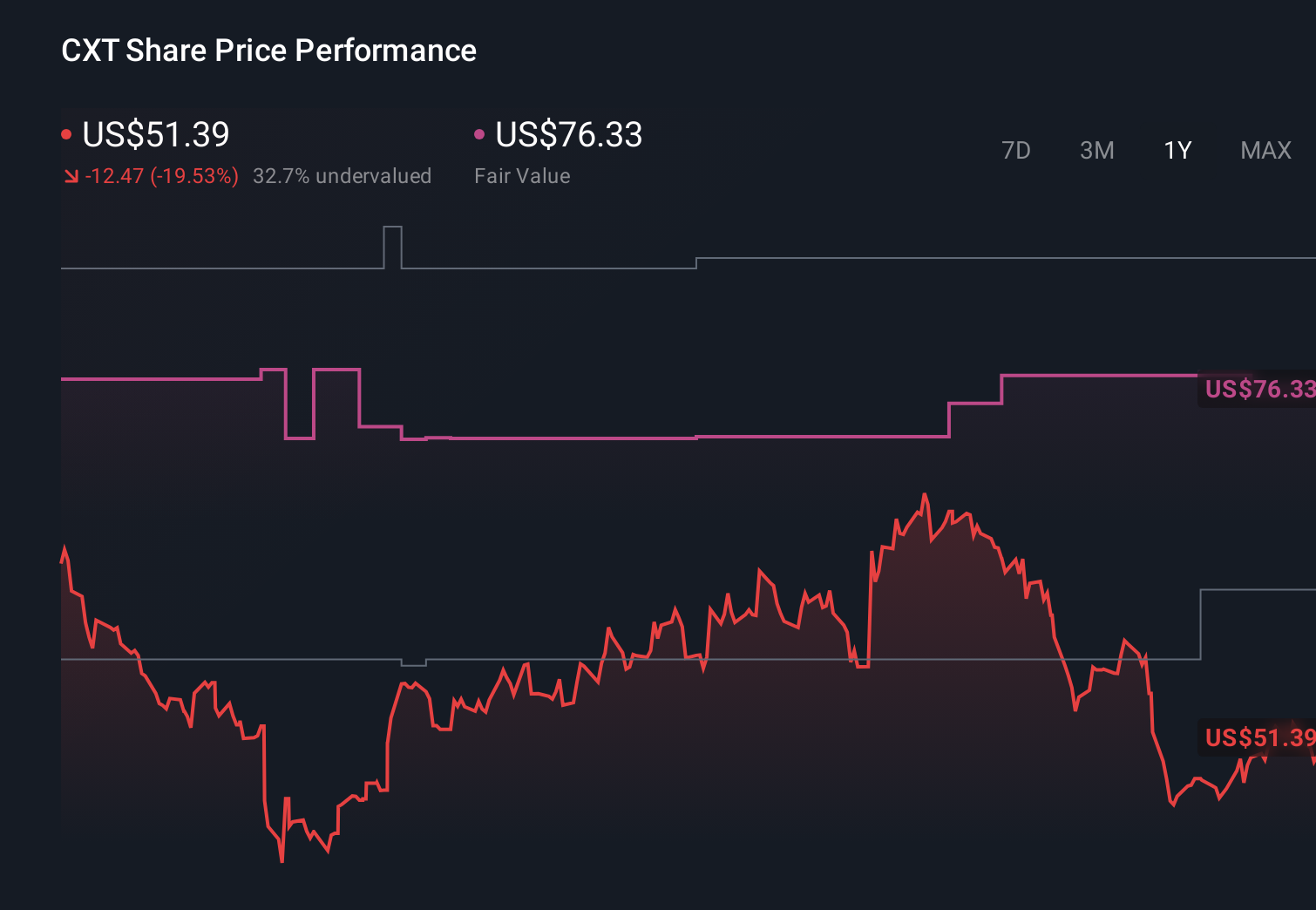Screen dimensions: 1316x910
Task: Switch to the 3M time range
Action: pos(1096,150)
